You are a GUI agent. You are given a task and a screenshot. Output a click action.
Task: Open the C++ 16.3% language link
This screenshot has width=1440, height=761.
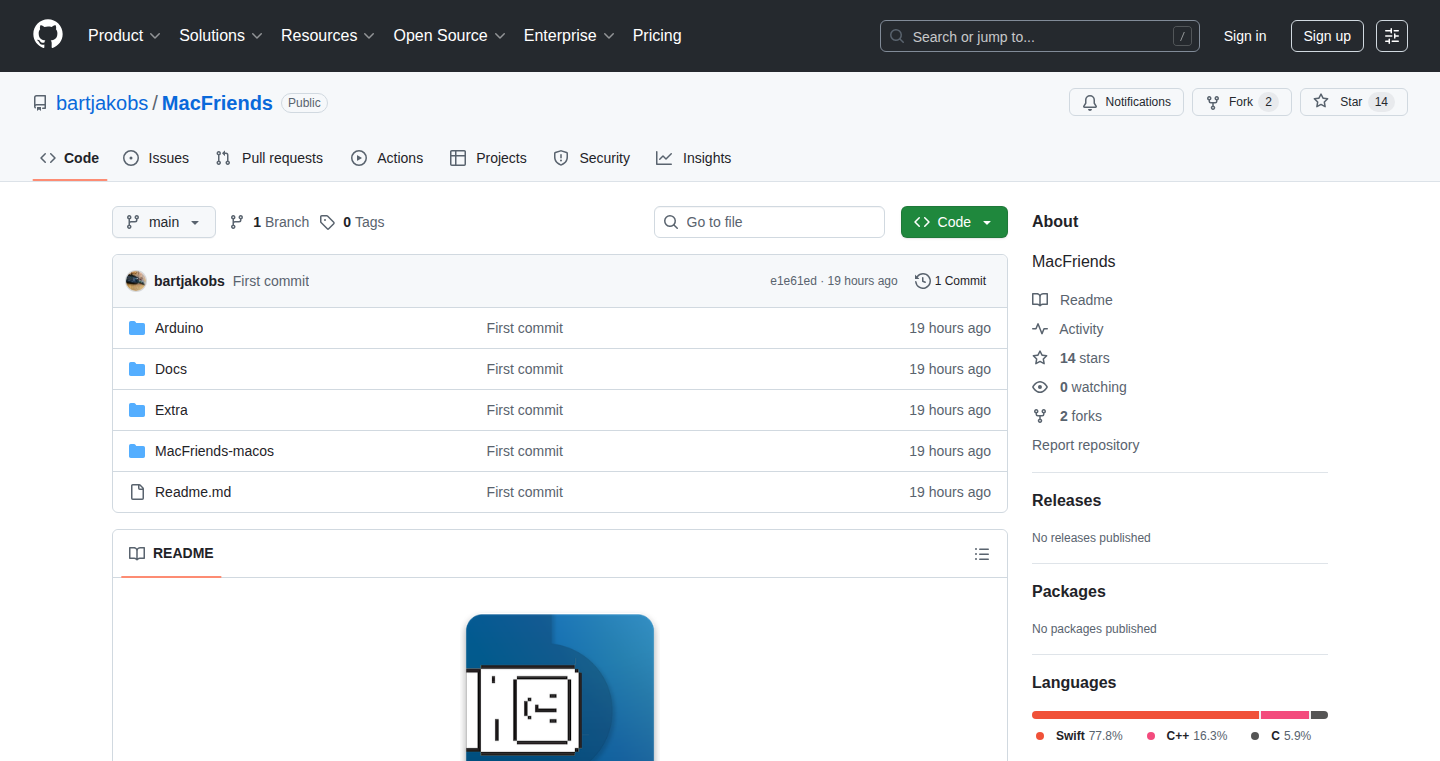pos(1186,735)
